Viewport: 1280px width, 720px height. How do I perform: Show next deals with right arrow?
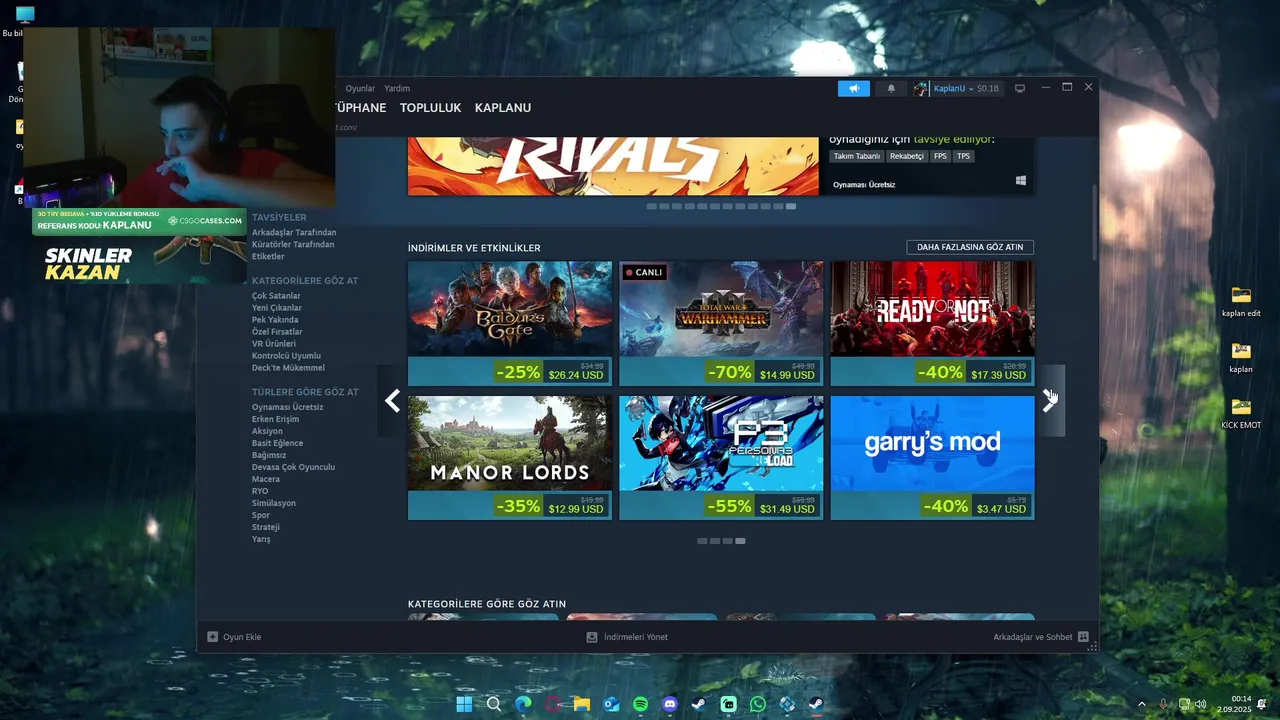coord(1049,400)
